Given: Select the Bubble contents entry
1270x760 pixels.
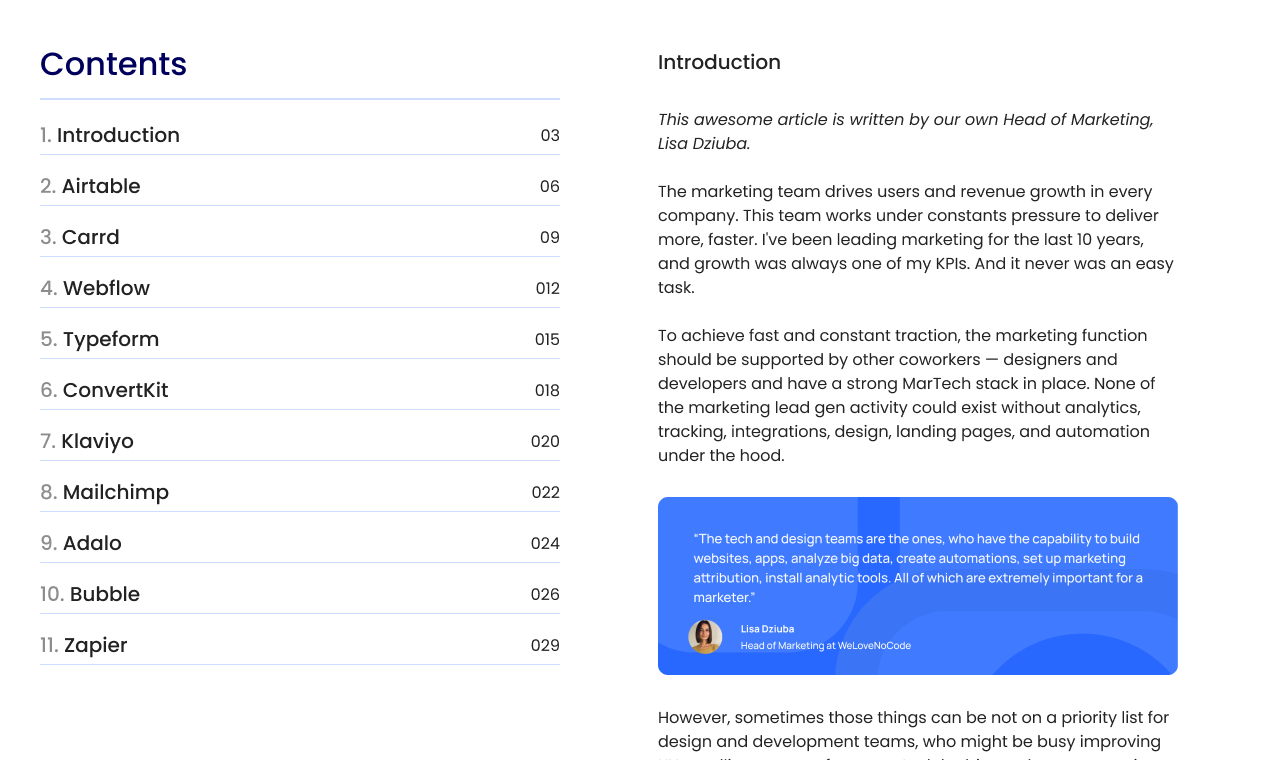Looking at the screenshot, I should coord(300,594).
